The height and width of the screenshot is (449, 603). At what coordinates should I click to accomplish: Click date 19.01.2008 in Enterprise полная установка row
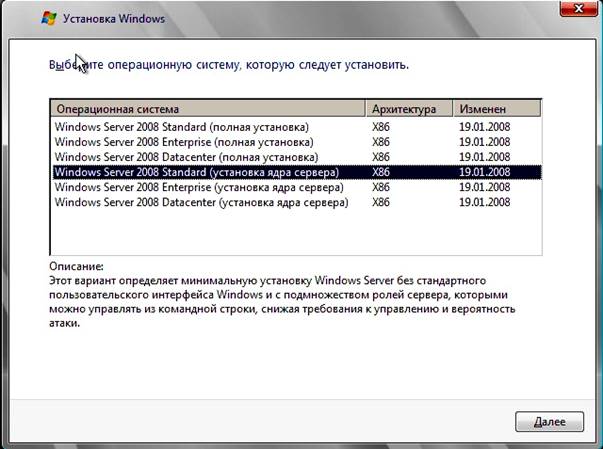point(485,142)
